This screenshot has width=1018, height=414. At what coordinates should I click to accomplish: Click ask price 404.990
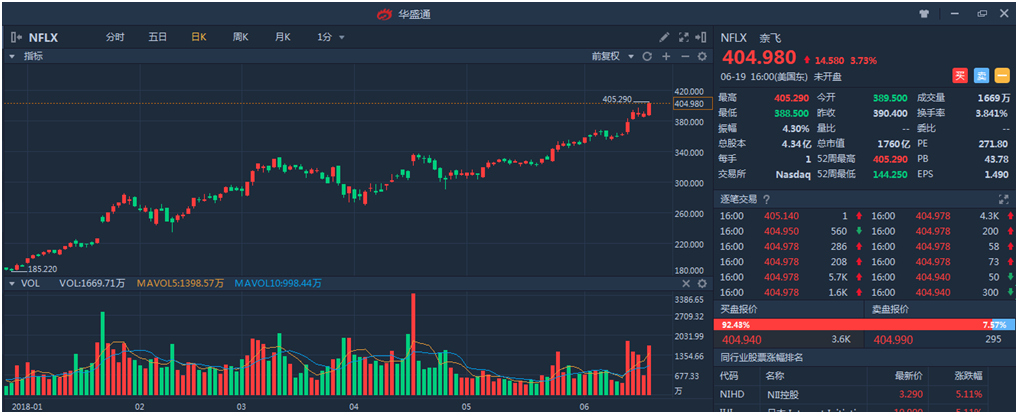click(893, 339)
